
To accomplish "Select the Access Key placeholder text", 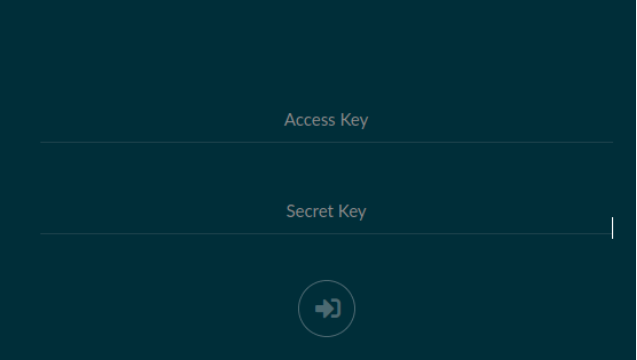I will [x=326, y=120].
